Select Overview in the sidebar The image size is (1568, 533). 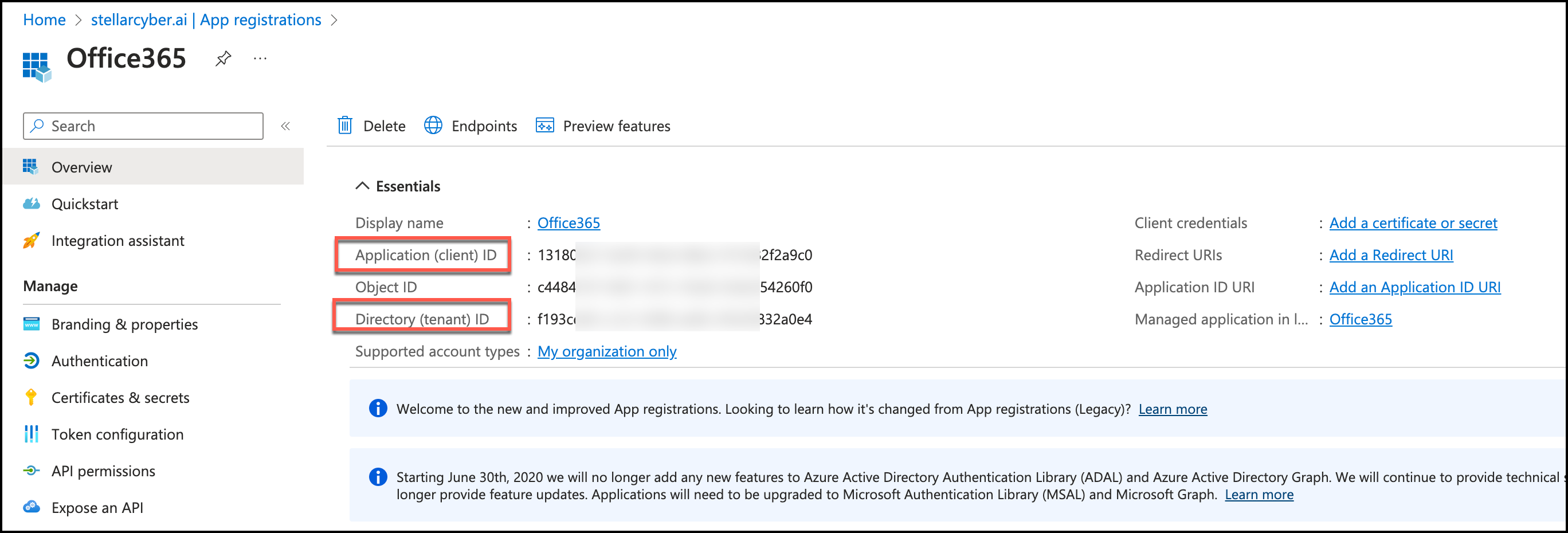click(x=81, y=167)
